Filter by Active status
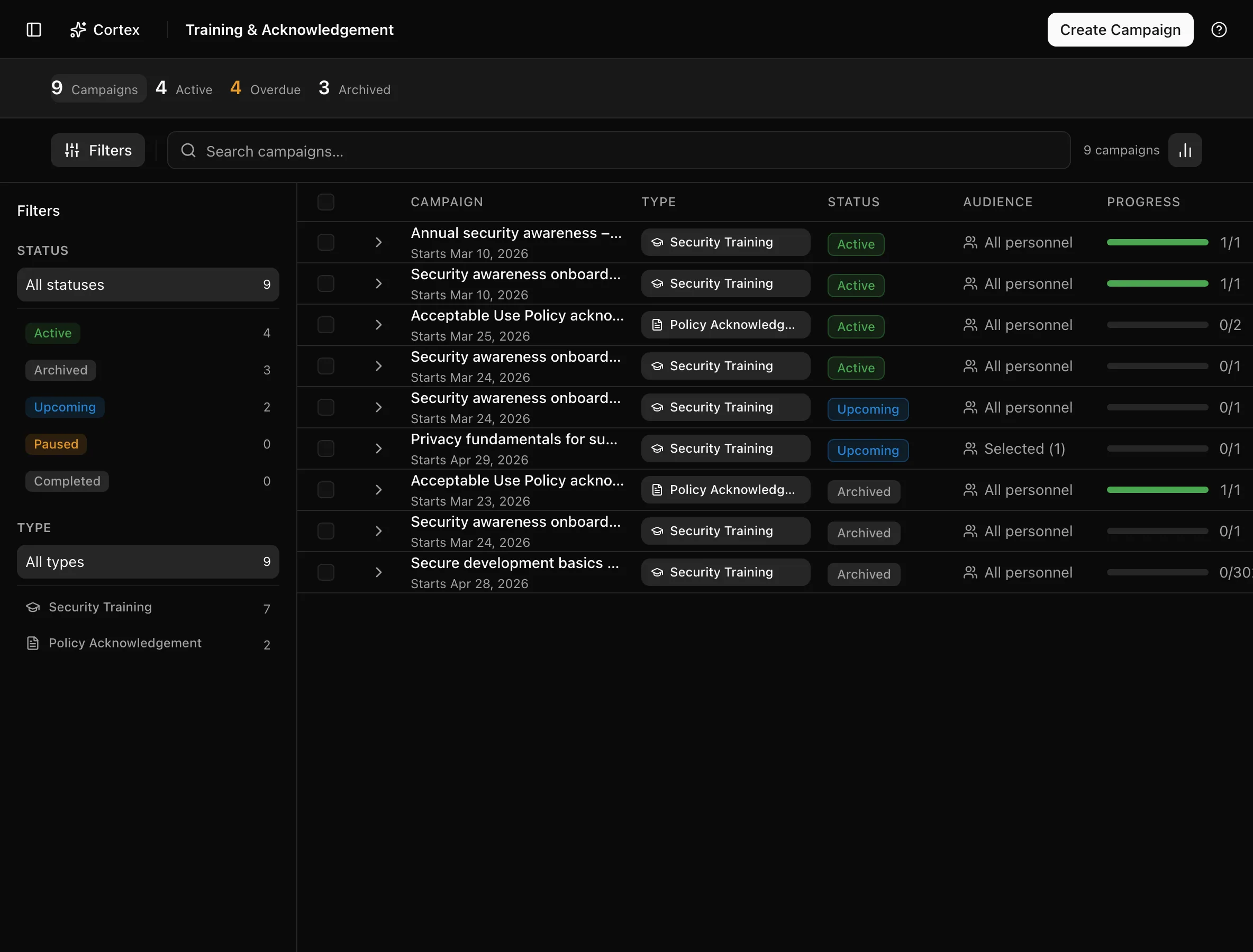Image resolution: width=1253 pixels, height=952 pixels. tap(148, 333)
